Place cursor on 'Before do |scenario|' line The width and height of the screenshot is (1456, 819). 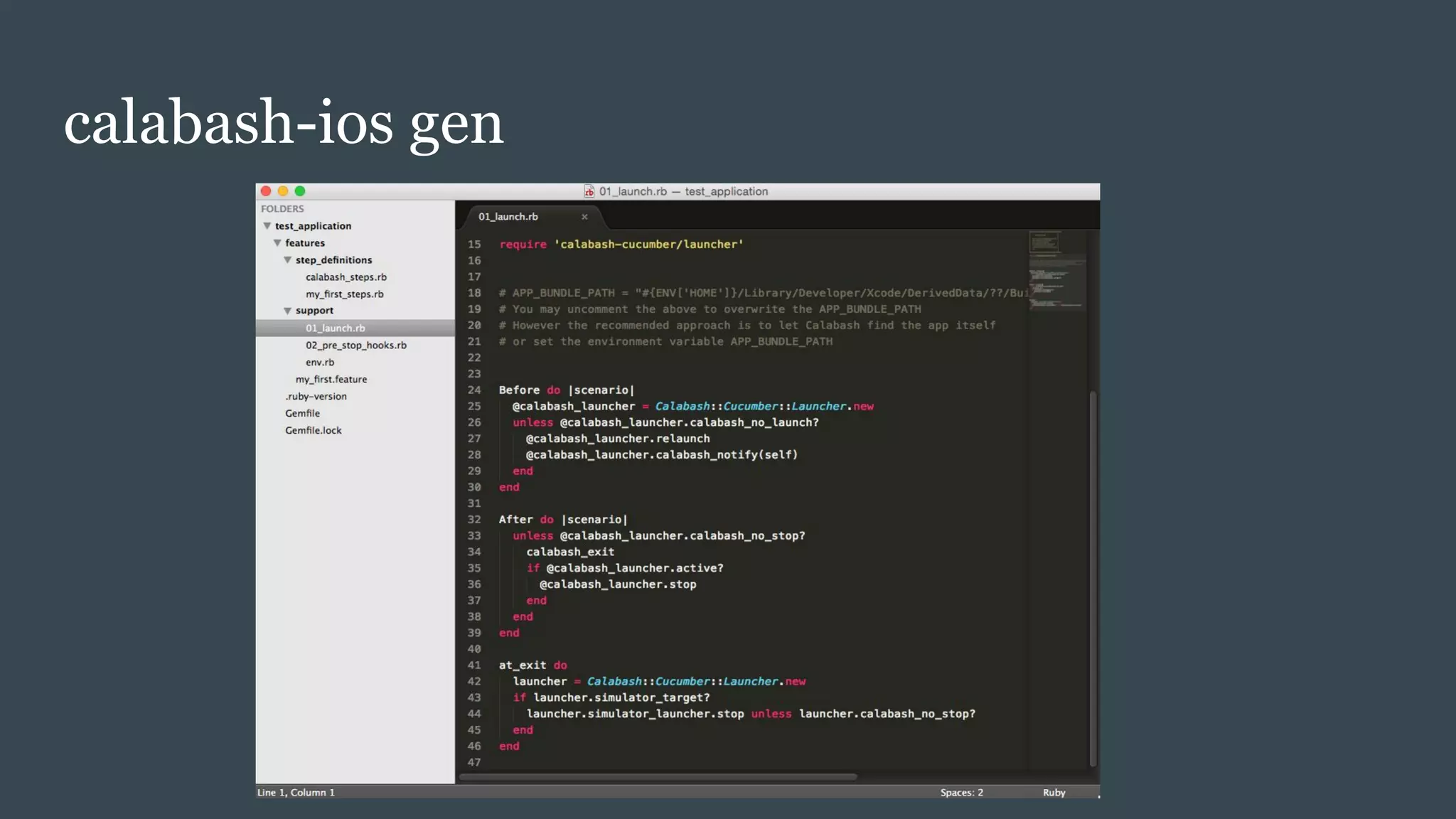coord(567,390)
